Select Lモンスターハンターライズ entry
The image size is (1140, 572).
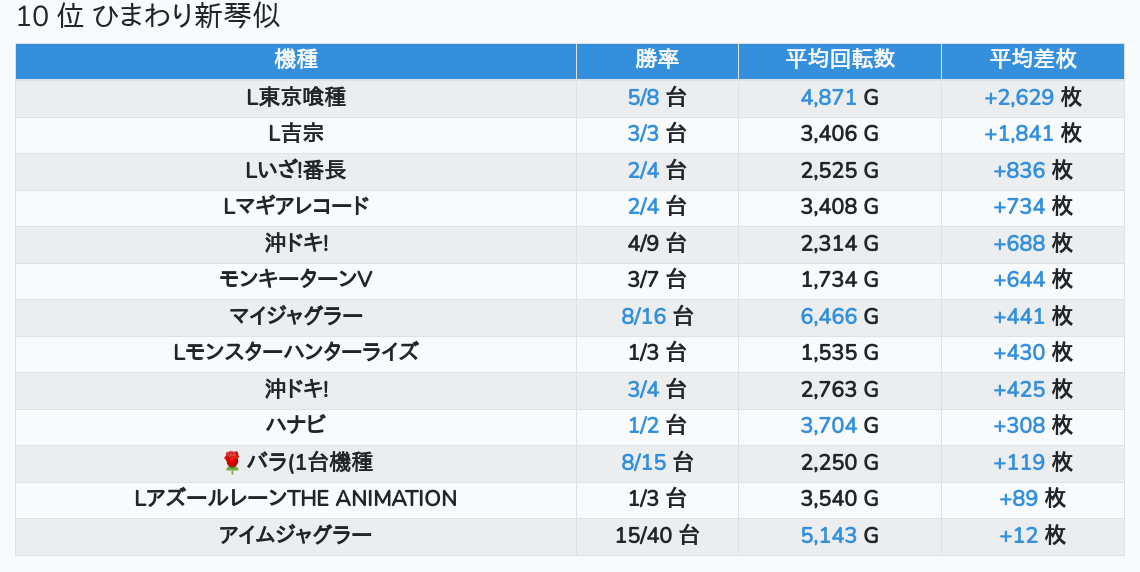(x=295, y=352)
